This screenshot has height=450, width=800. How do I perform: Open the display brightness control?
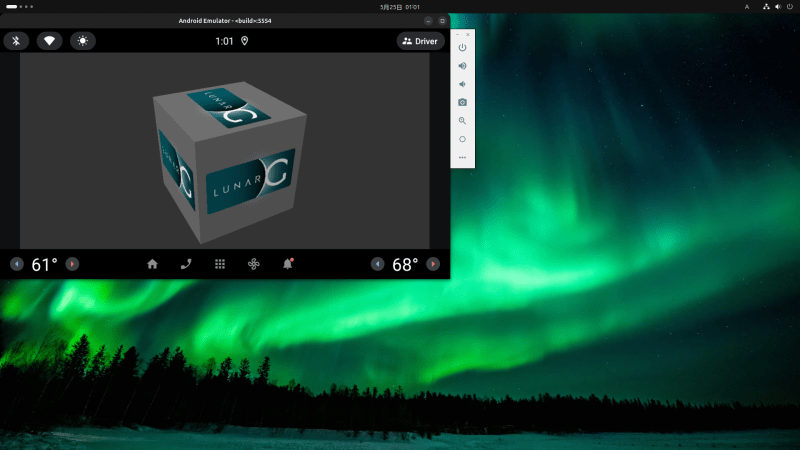(83, 41)
